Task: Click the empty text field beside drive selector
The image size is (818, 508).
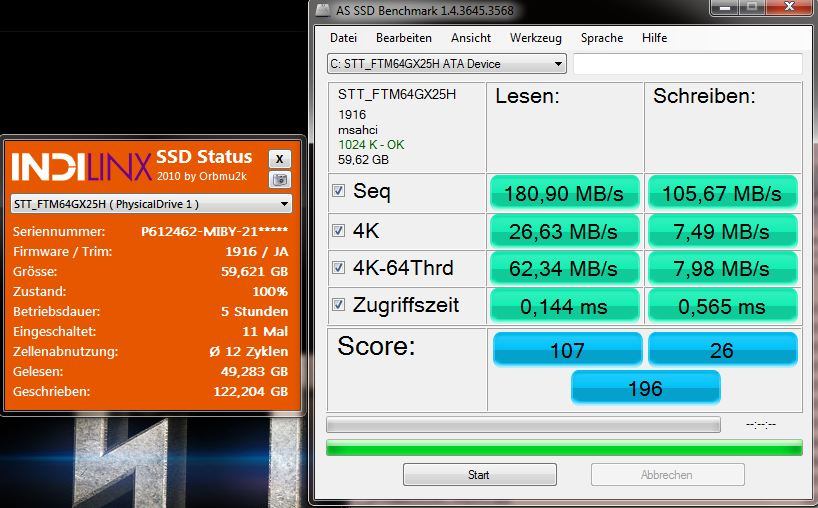Action: [x=688, y=64]
